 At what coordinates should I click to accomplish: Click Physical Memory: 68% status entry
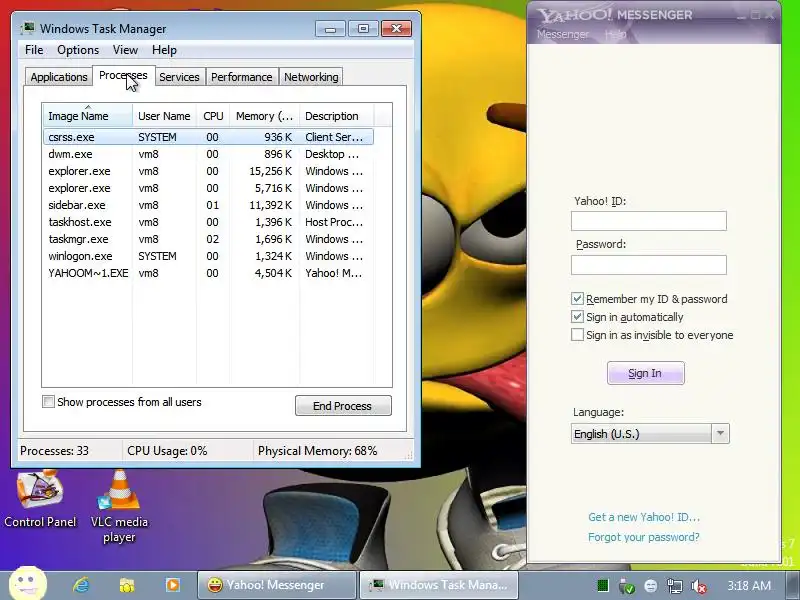coord(317,451)
